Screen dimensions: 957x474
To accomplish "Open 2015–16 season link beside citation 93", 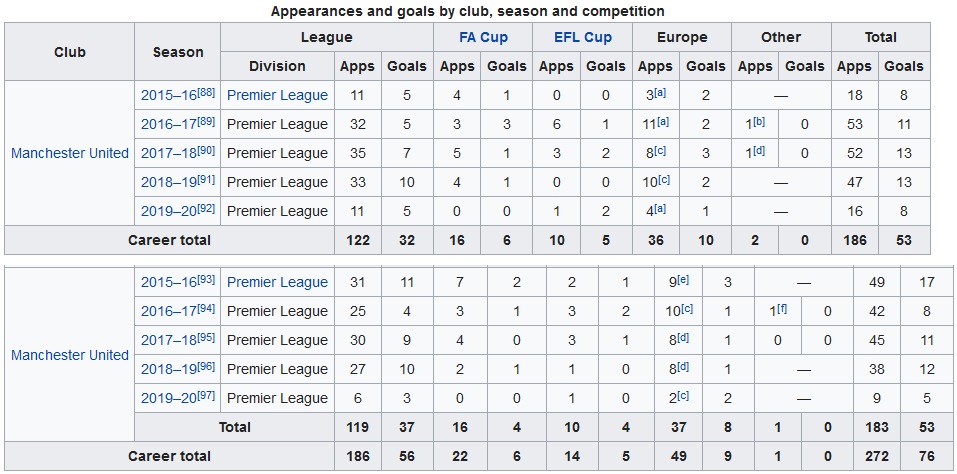I will coord(170,282).
